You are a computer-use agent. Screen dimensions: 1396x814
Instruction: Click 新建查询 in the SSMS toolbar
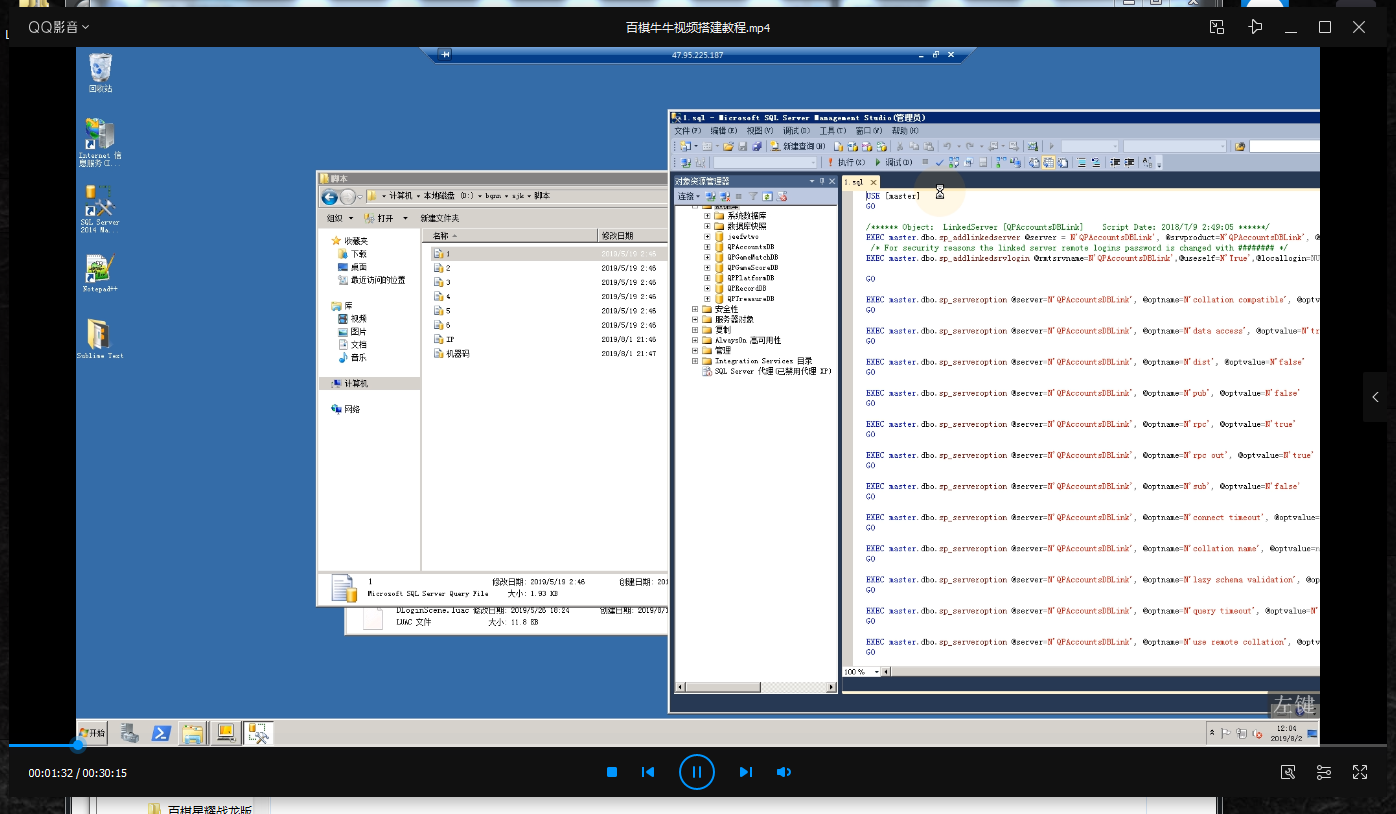coord(798,146)
